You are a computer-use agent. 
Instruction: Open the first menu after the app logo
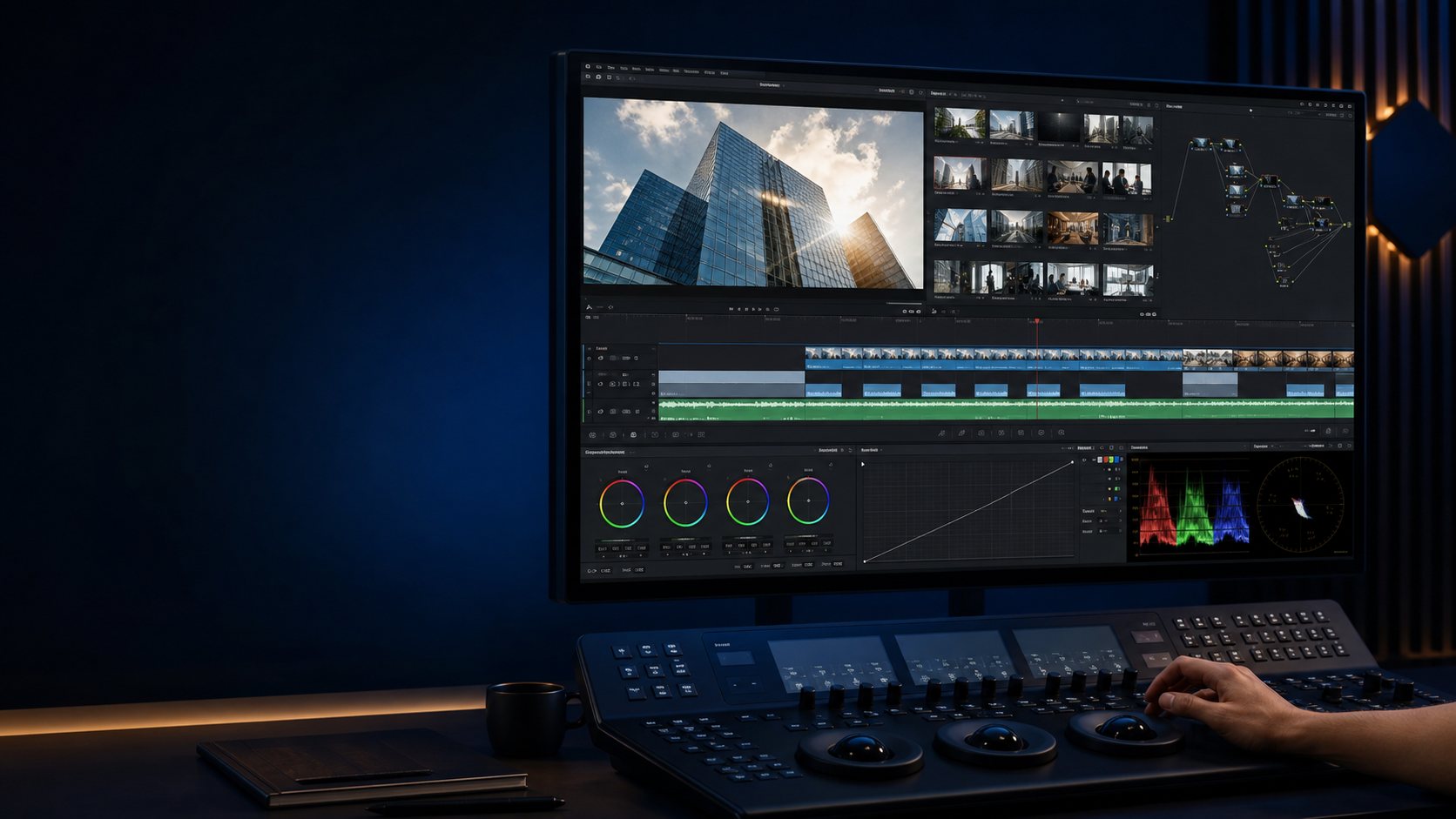[599, 67]
